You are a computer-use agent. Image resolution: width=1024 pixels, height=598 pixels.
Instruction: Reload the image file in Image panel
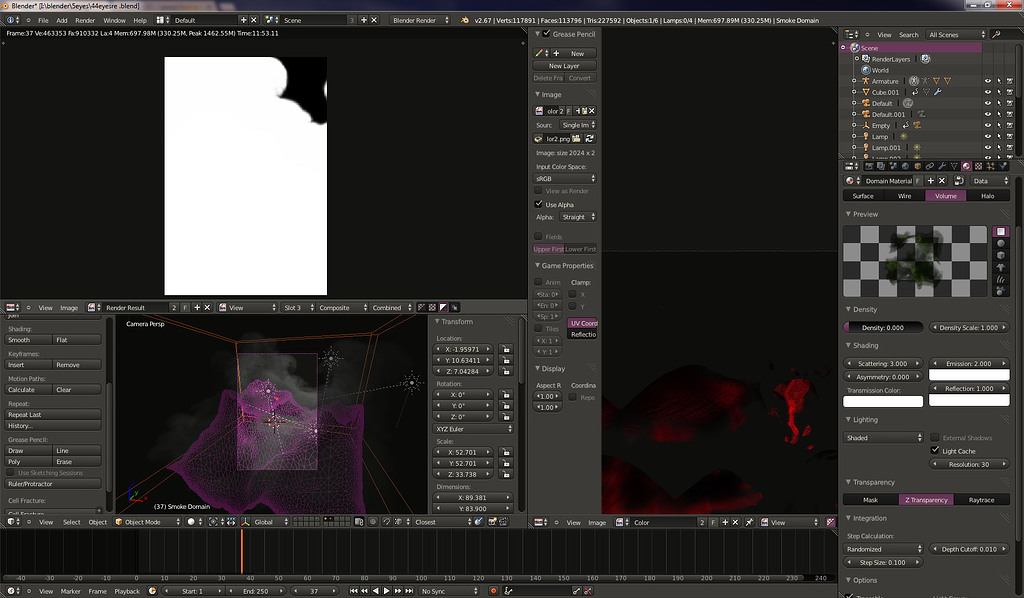coord(589,138)
